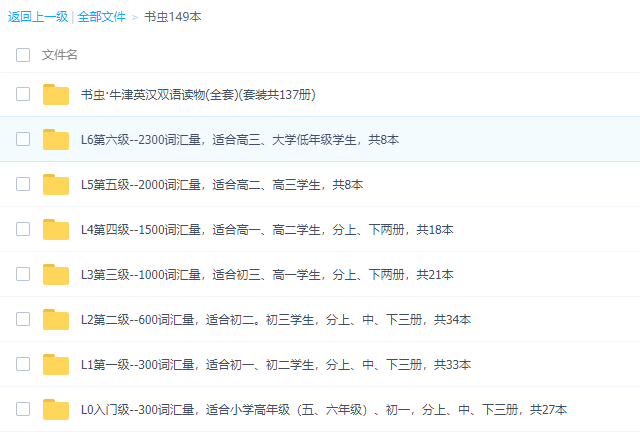The image size is (640, 436).
Task: Click the 文件名 column header
Action: (60, 55)
